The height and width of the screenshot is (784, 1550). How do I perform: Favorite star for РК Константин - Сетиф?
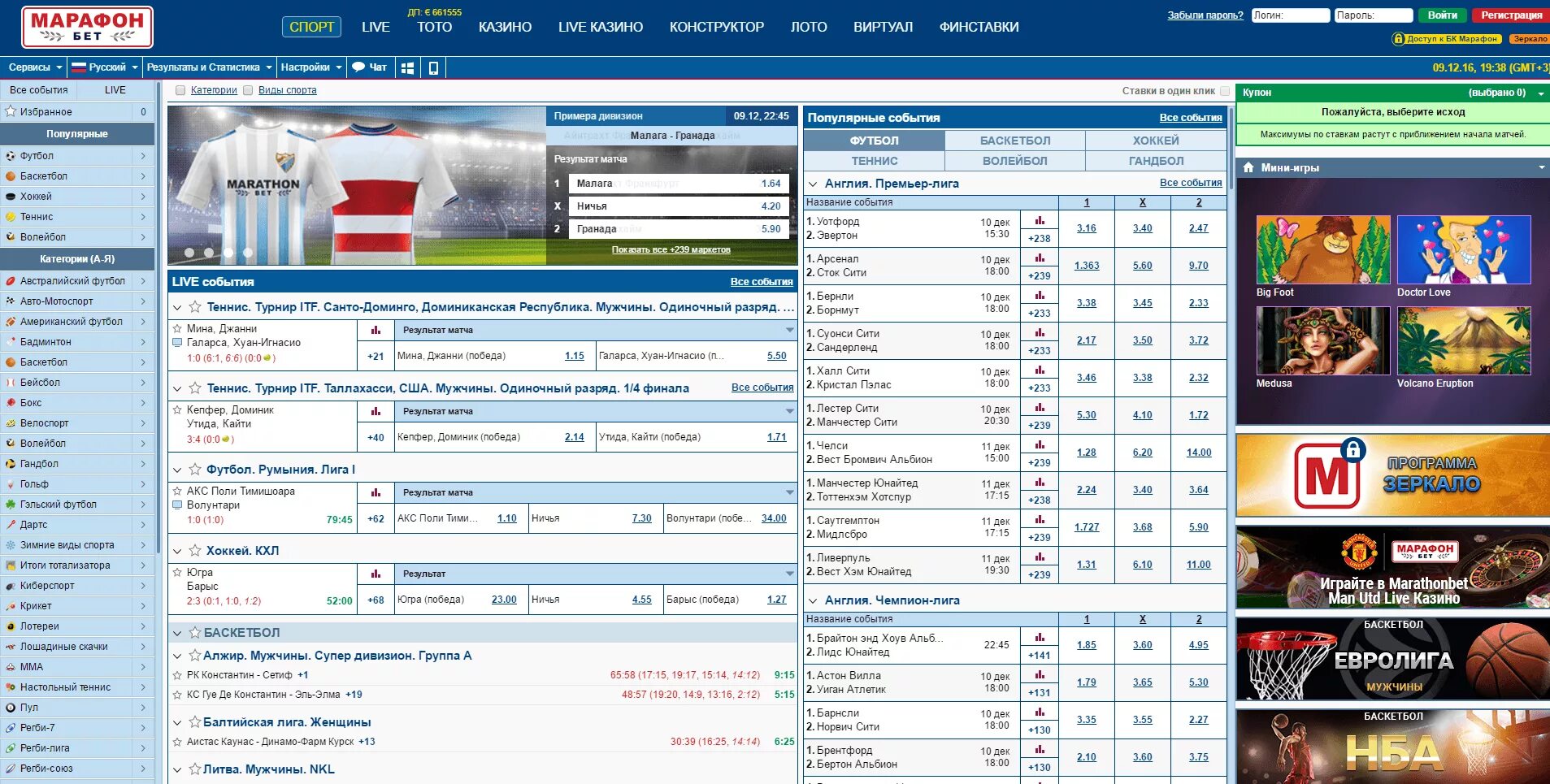(177, 674)
